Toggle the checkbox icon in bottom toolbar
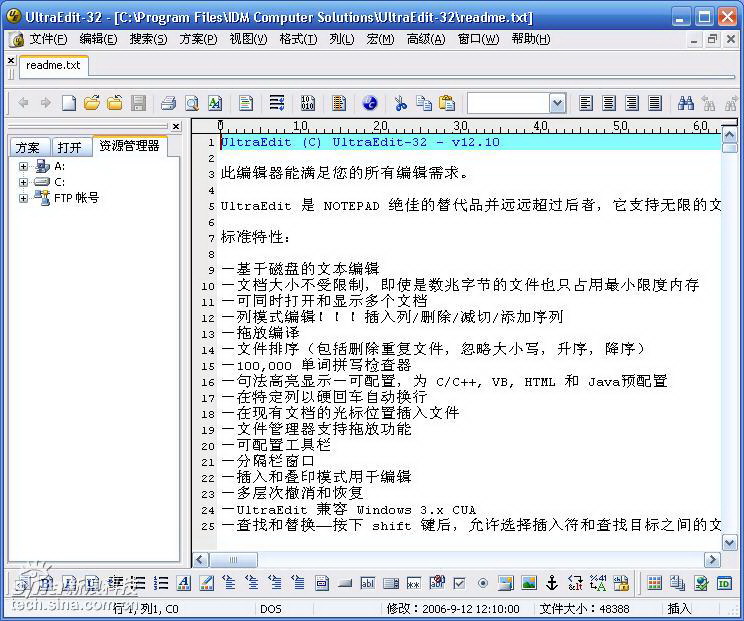744x621 pixels. [459, 583]
